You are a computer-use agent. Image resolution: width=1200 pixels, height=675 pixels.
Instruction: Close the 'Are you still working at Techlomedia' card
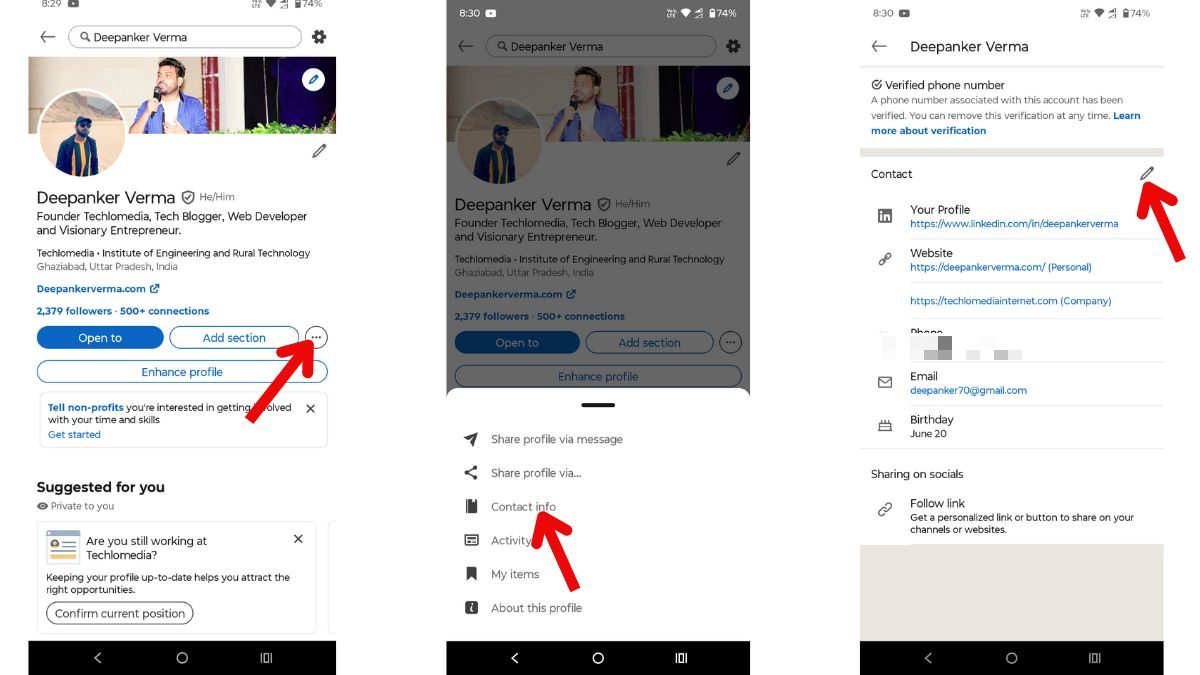coord(298,539)
